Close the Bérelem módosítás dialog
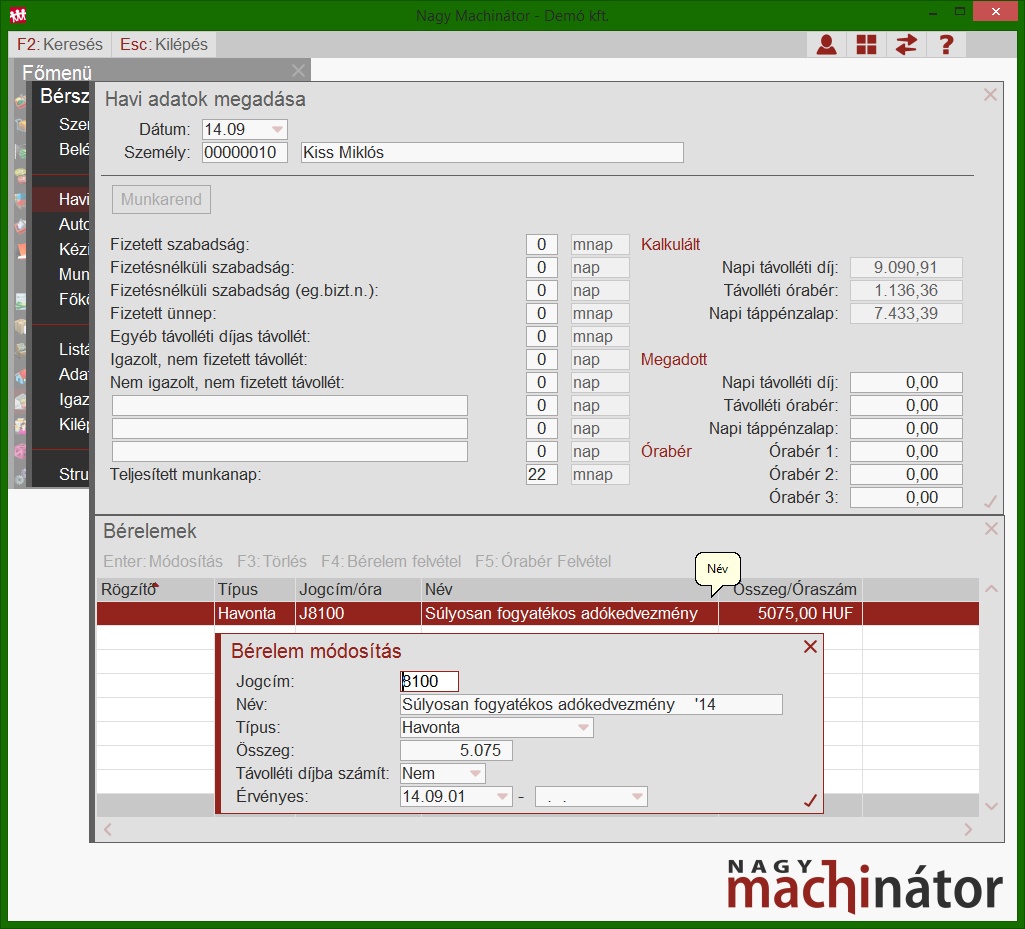 click(811, 647)
